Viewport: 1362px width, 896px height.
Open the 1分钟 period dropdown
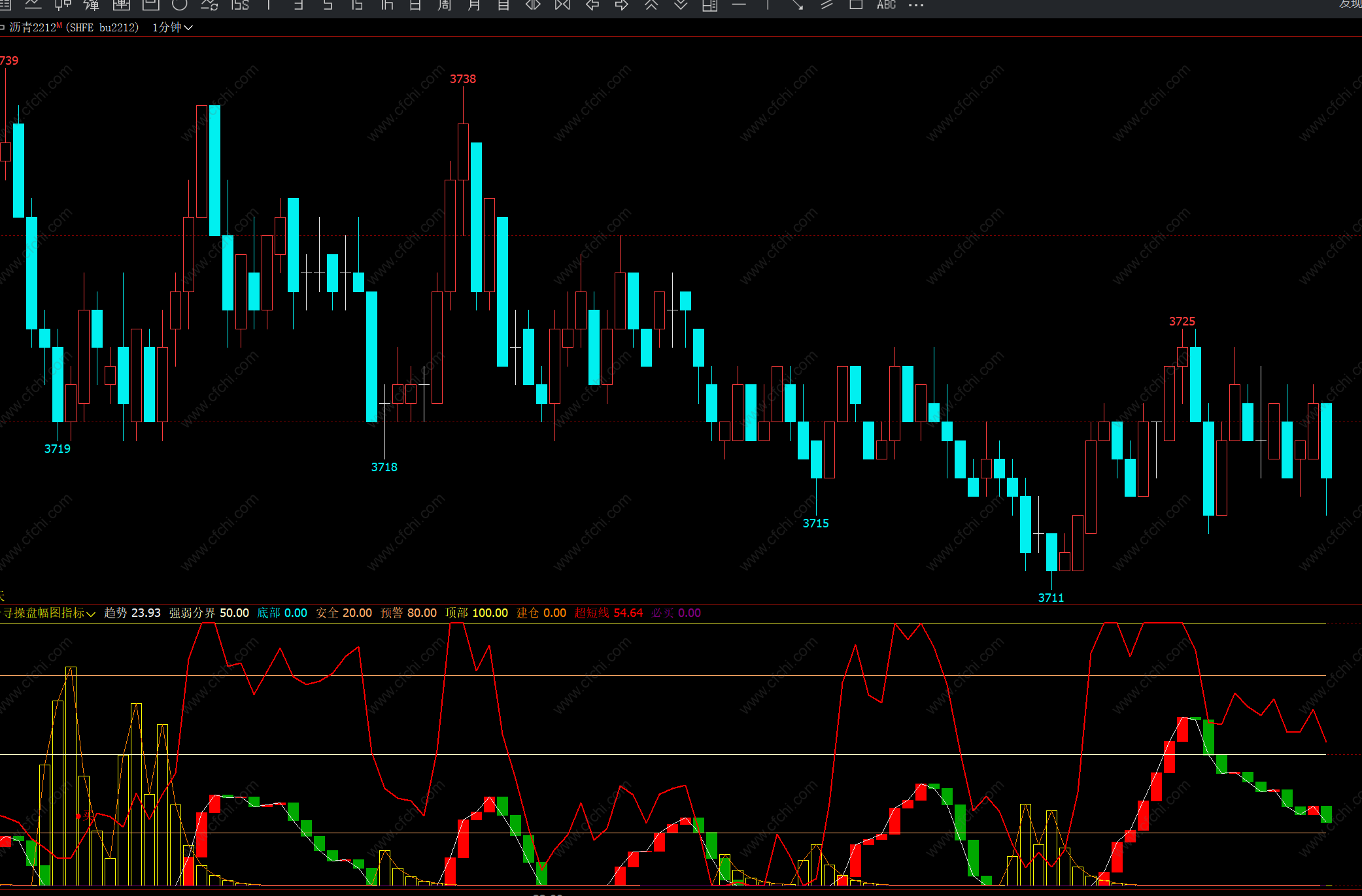tap(173, 27)
